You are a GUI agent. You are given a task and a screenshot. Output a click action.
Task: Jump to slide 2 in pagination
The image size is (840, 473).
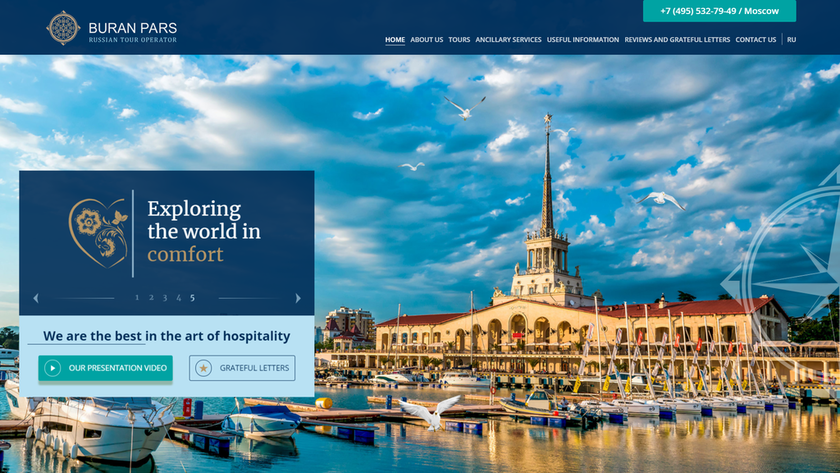[x=151, y=297]
